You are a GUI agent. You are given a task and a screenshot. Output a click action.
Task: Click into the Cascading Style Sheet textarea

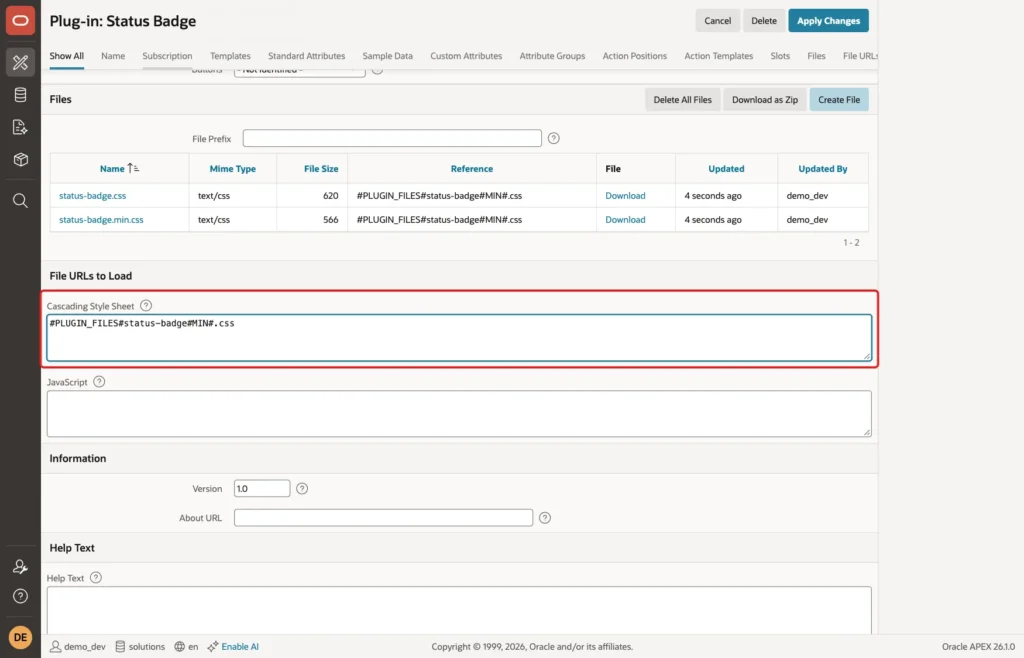(x=459, y=337)
